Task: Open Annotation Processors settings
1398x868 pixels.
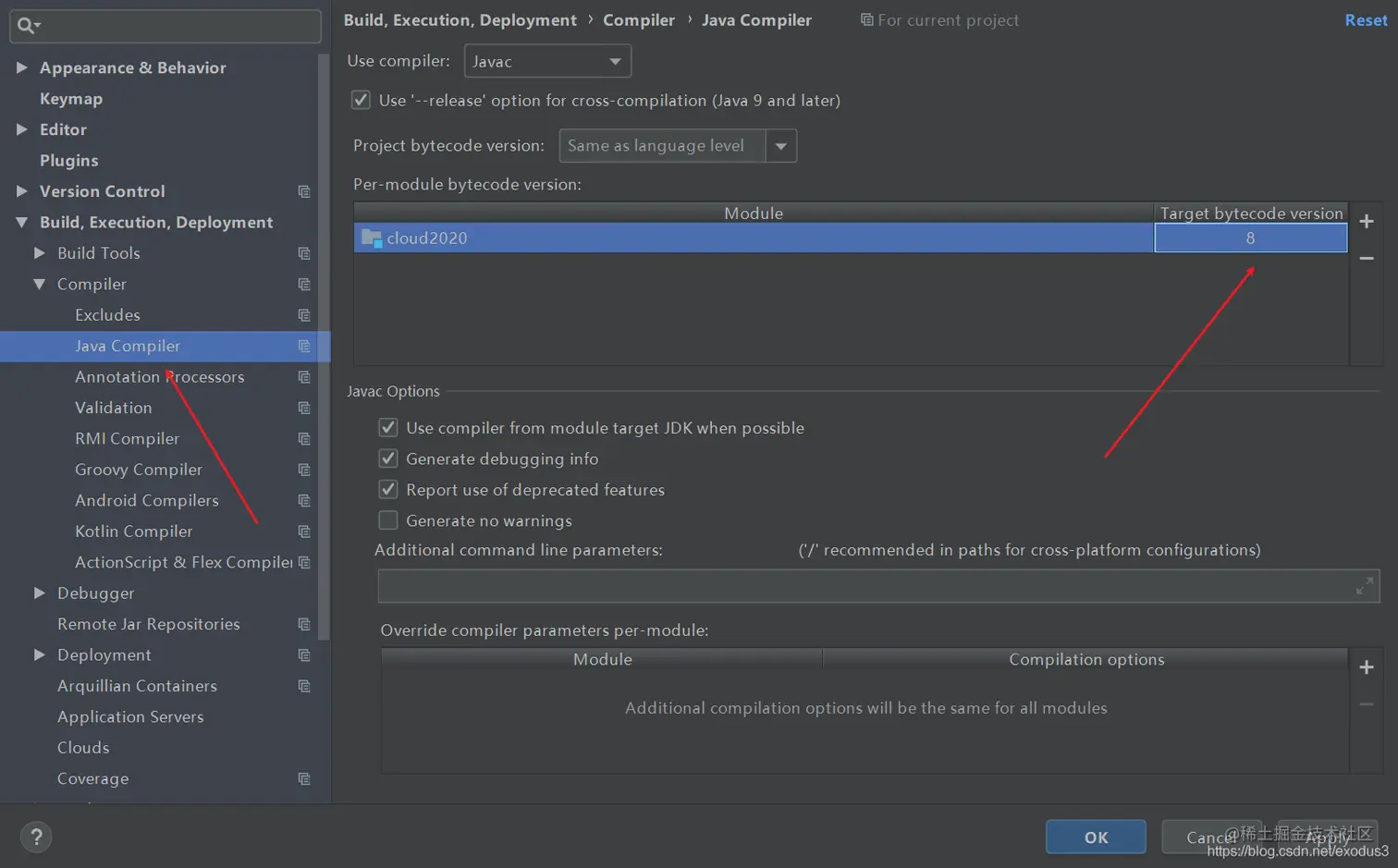Action: point(159,377)
